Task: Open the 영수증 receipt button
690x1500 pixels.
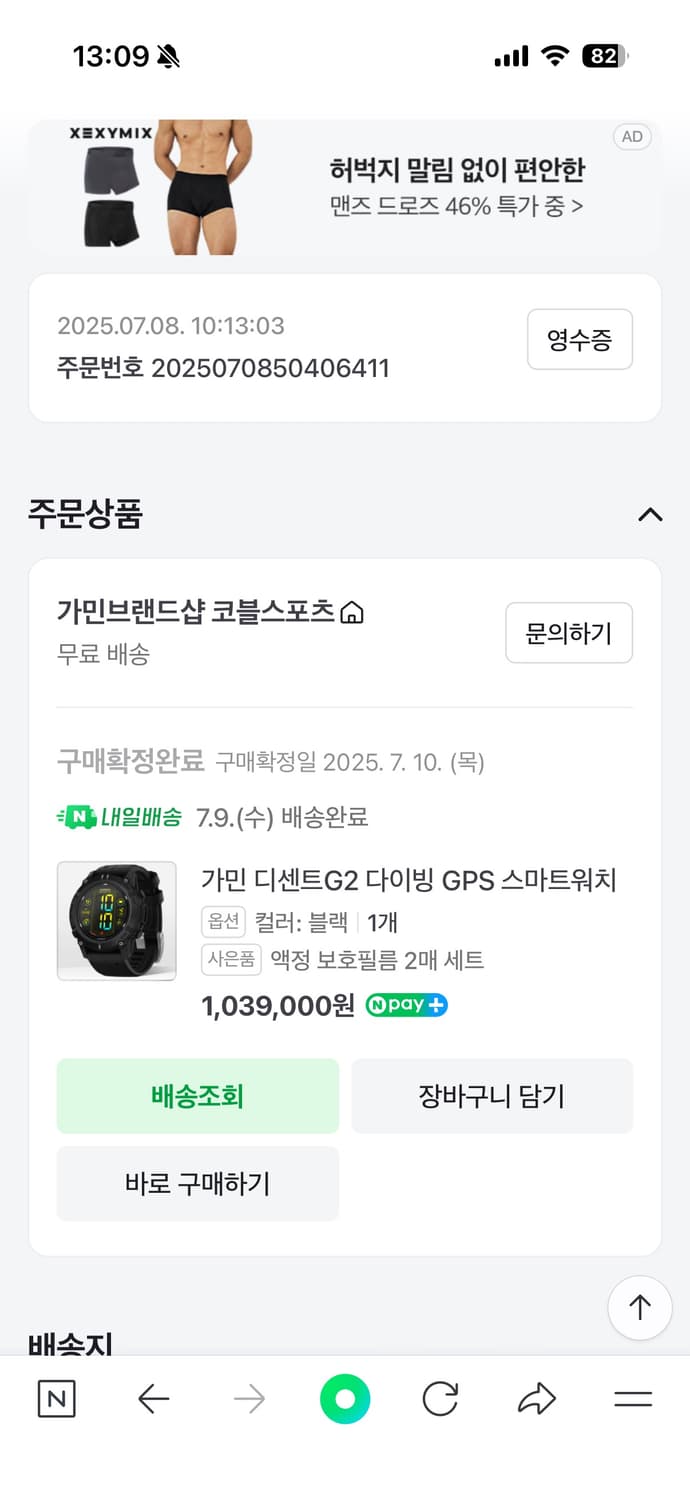Action: (x=580, y=339)
